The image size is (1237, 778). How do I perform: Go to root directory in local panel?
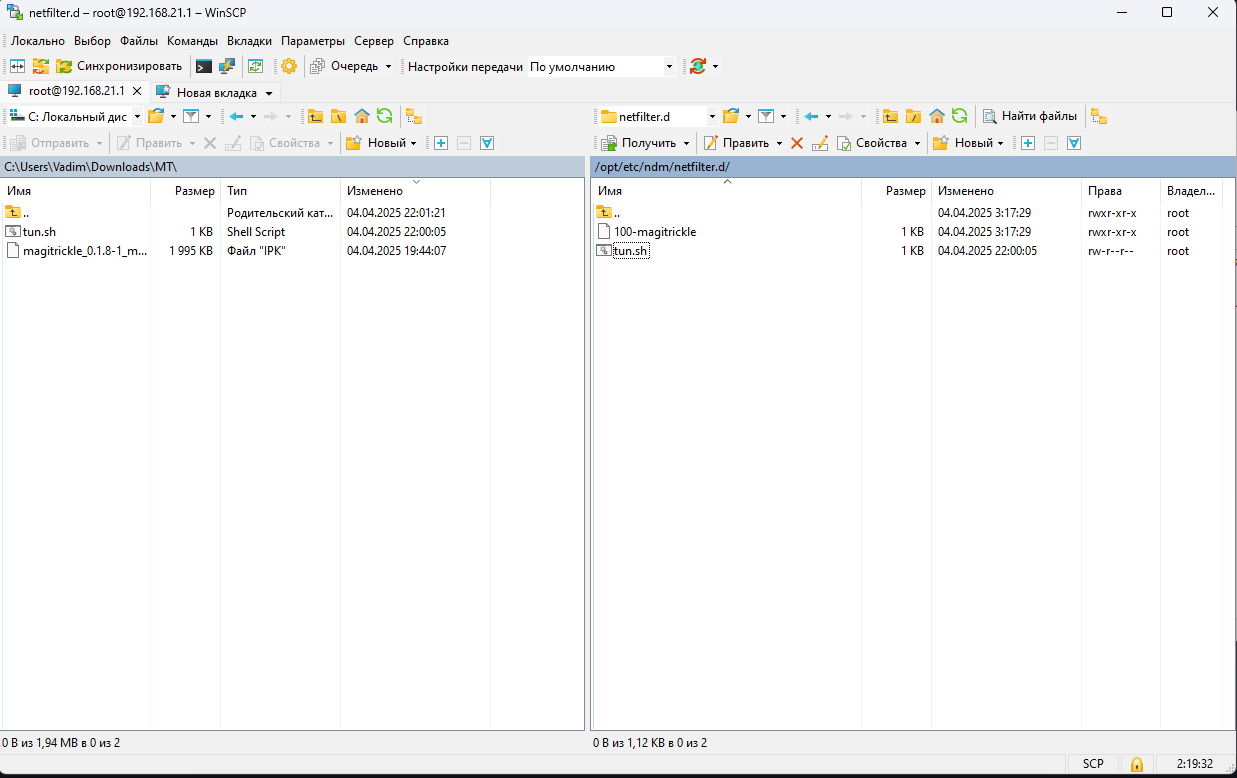(338, 116)
